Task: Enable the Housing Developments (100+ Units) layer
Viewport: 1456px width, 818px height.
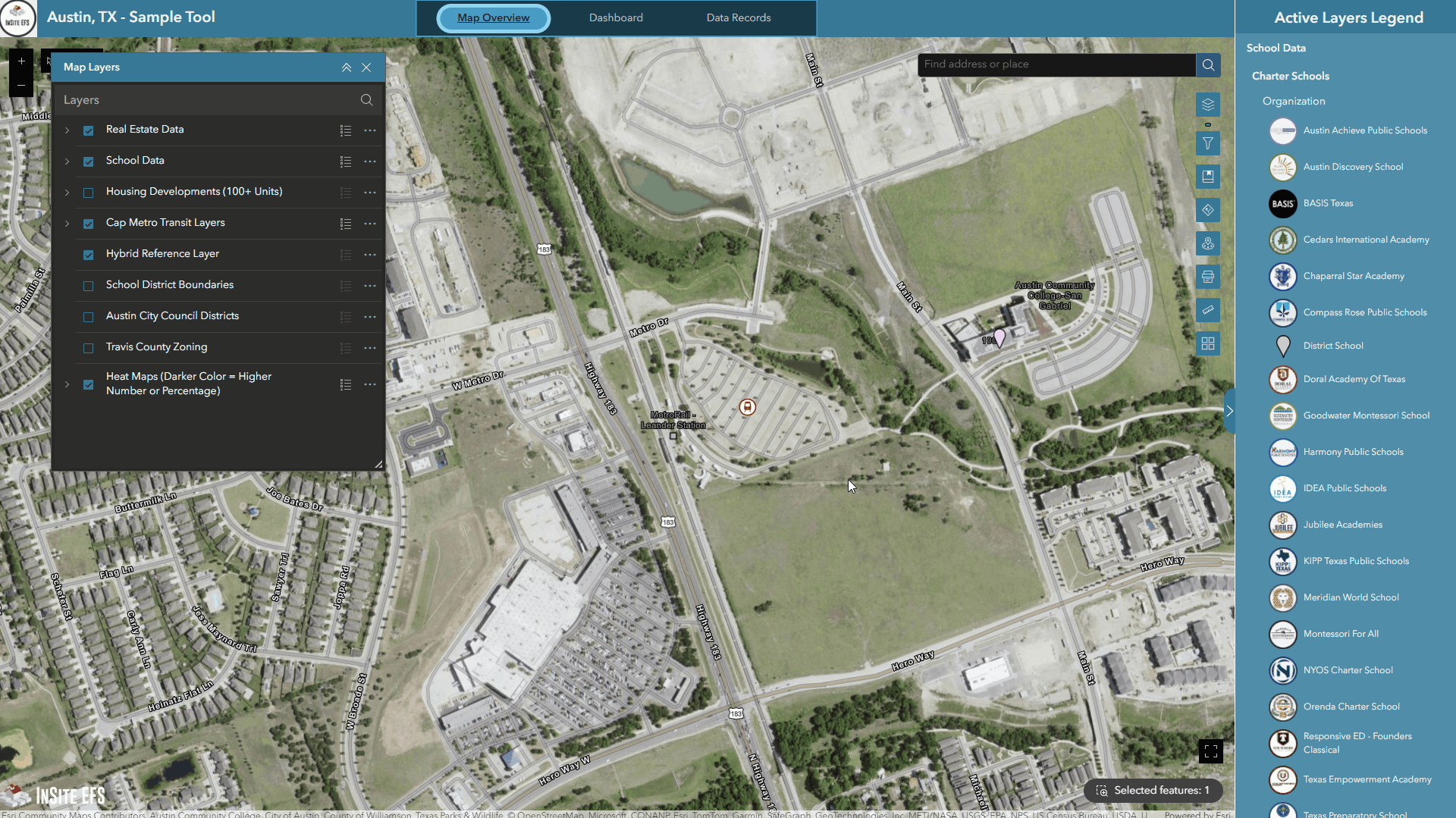Action: [x=89, y=193]
